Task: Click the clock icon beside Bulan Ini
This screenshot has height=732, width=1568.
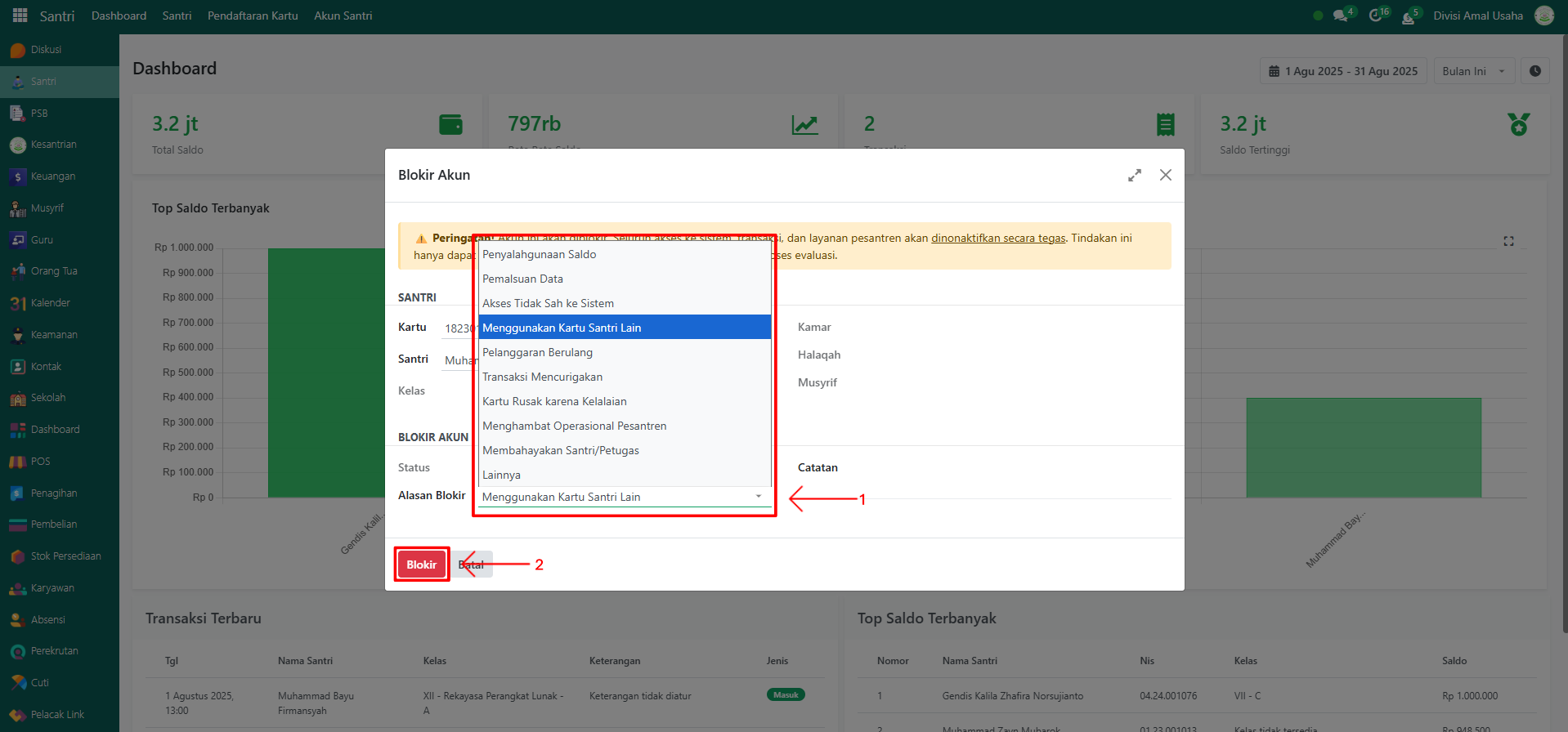Action: click(1534, 71)
